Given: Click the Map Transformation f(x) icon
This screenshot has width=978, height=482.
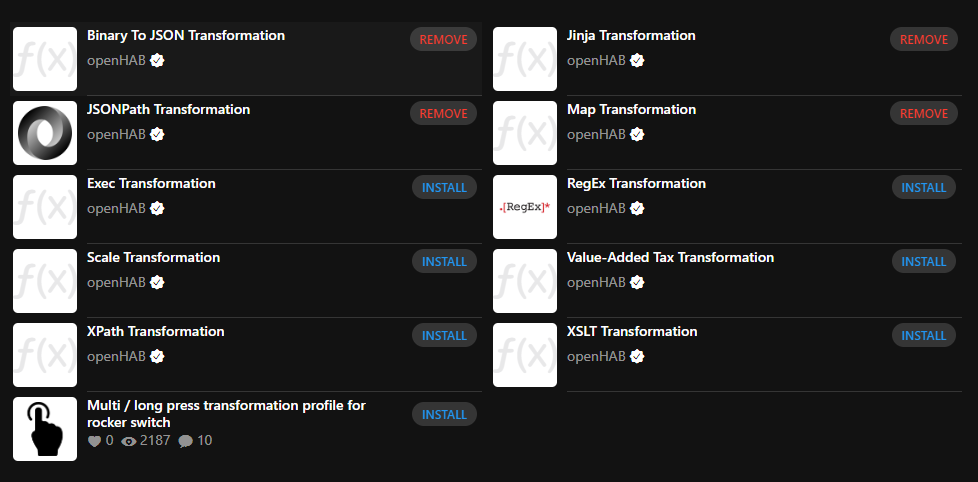Looking at the screenshot, I should click(x=525, y=133).
